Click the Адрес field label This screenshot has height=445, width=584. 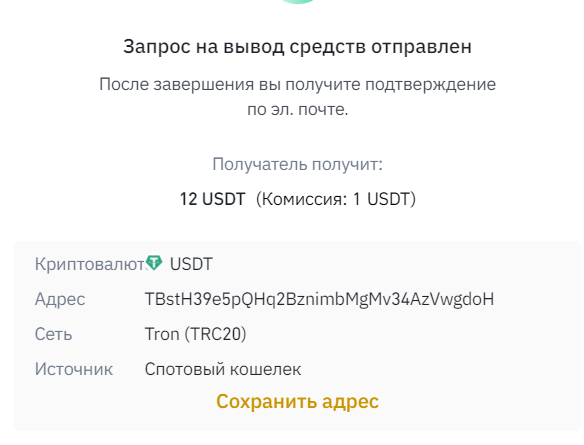tap(60, 299)
